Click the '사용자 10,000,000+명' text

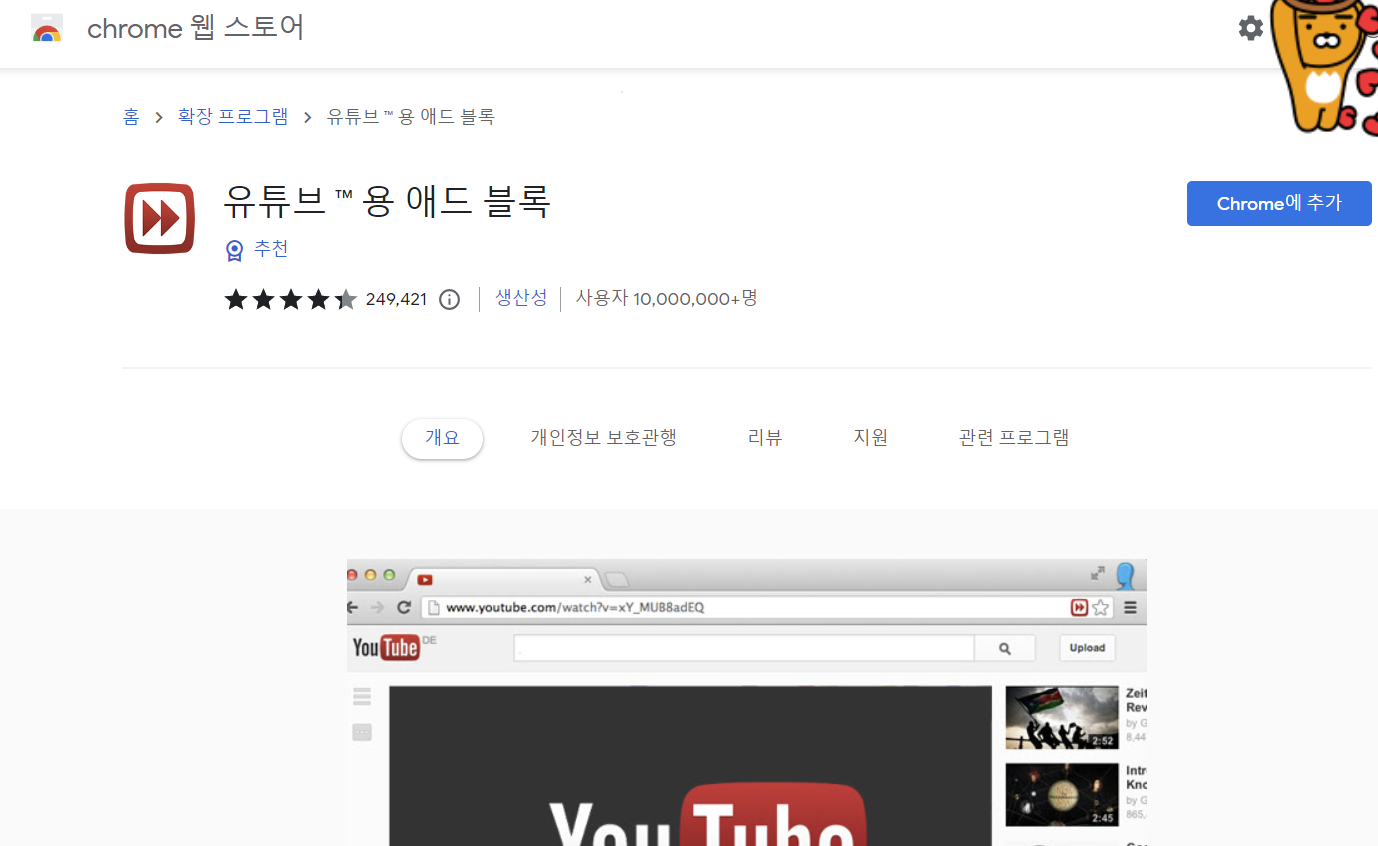(x=666, y=298)
